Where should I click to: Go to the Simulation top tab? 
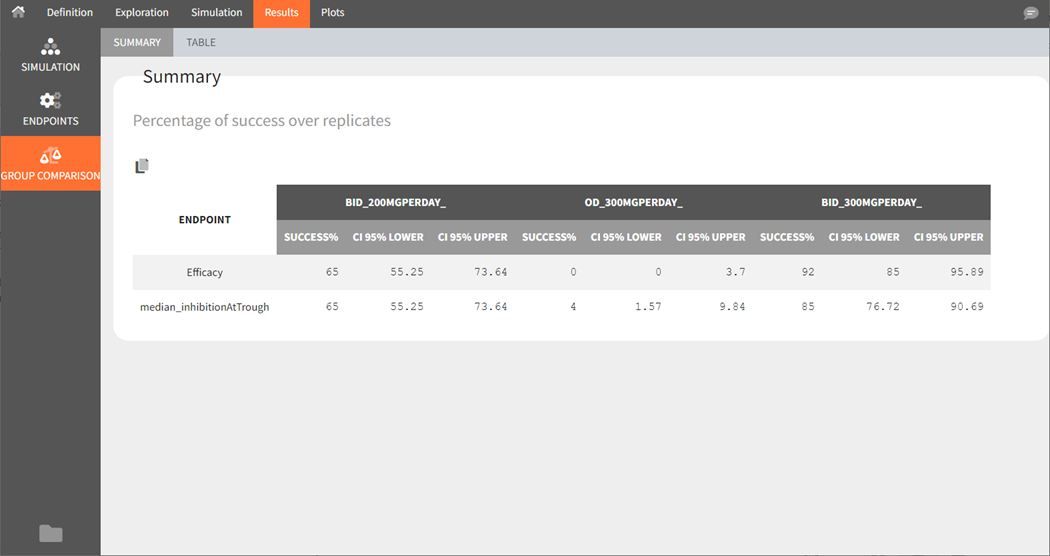tap(216, 13)
